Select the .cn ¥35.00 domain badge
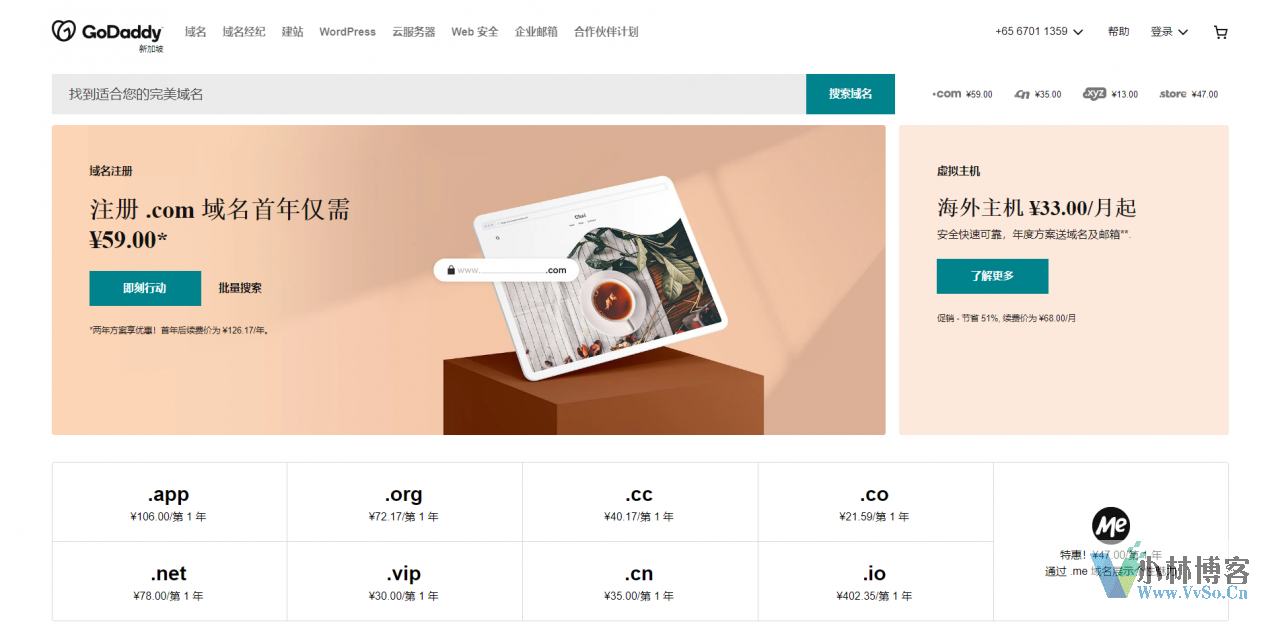 pos(1038,94)
